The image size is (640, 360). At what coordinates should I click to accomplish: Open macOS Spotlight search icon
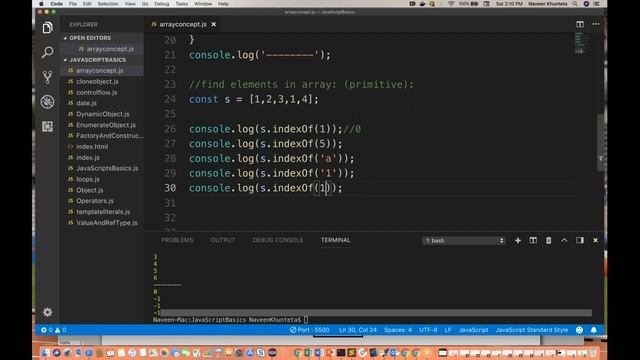tap(575, 4)
